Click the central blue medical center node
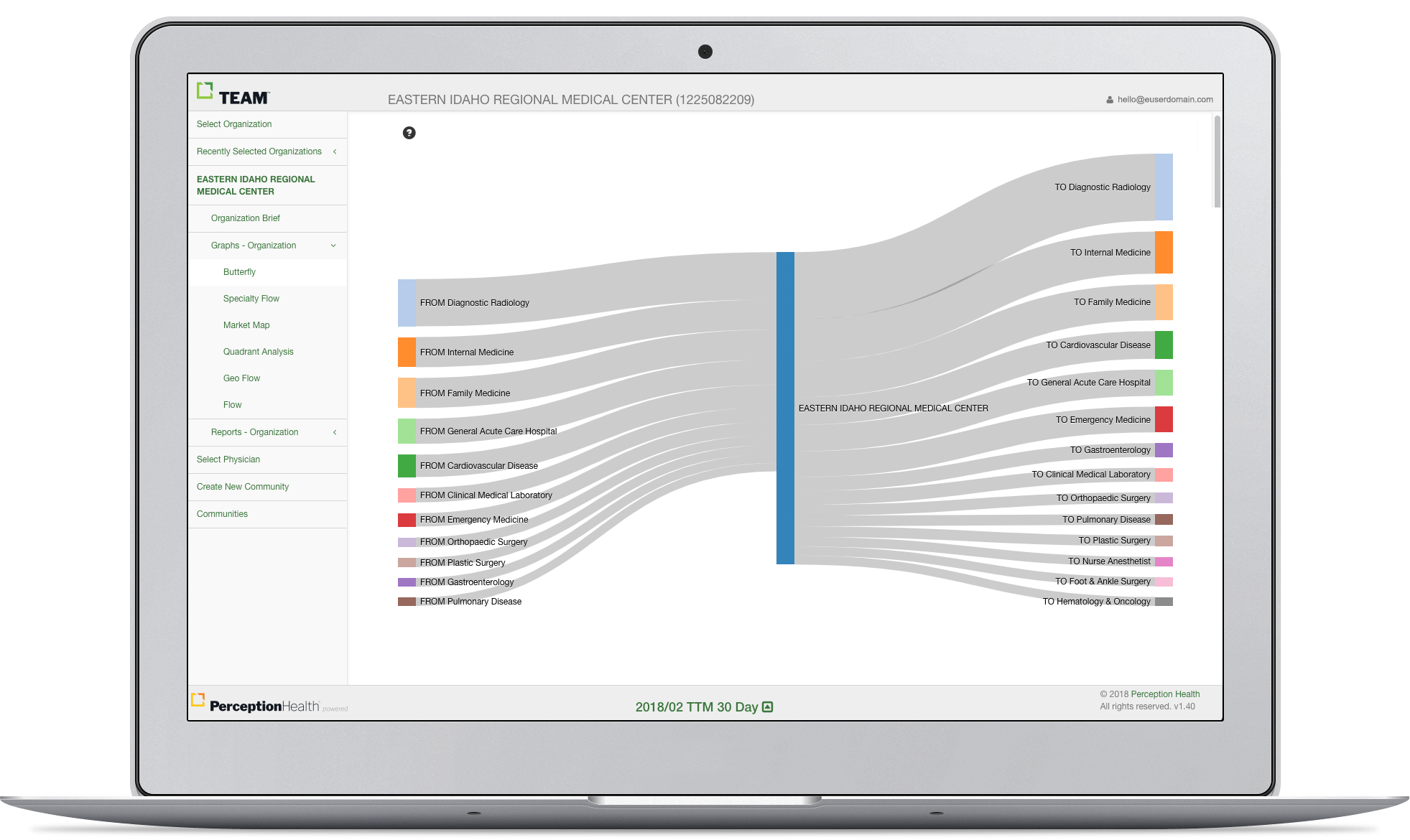The image size is (1410, 840). (x=785, y=408)
